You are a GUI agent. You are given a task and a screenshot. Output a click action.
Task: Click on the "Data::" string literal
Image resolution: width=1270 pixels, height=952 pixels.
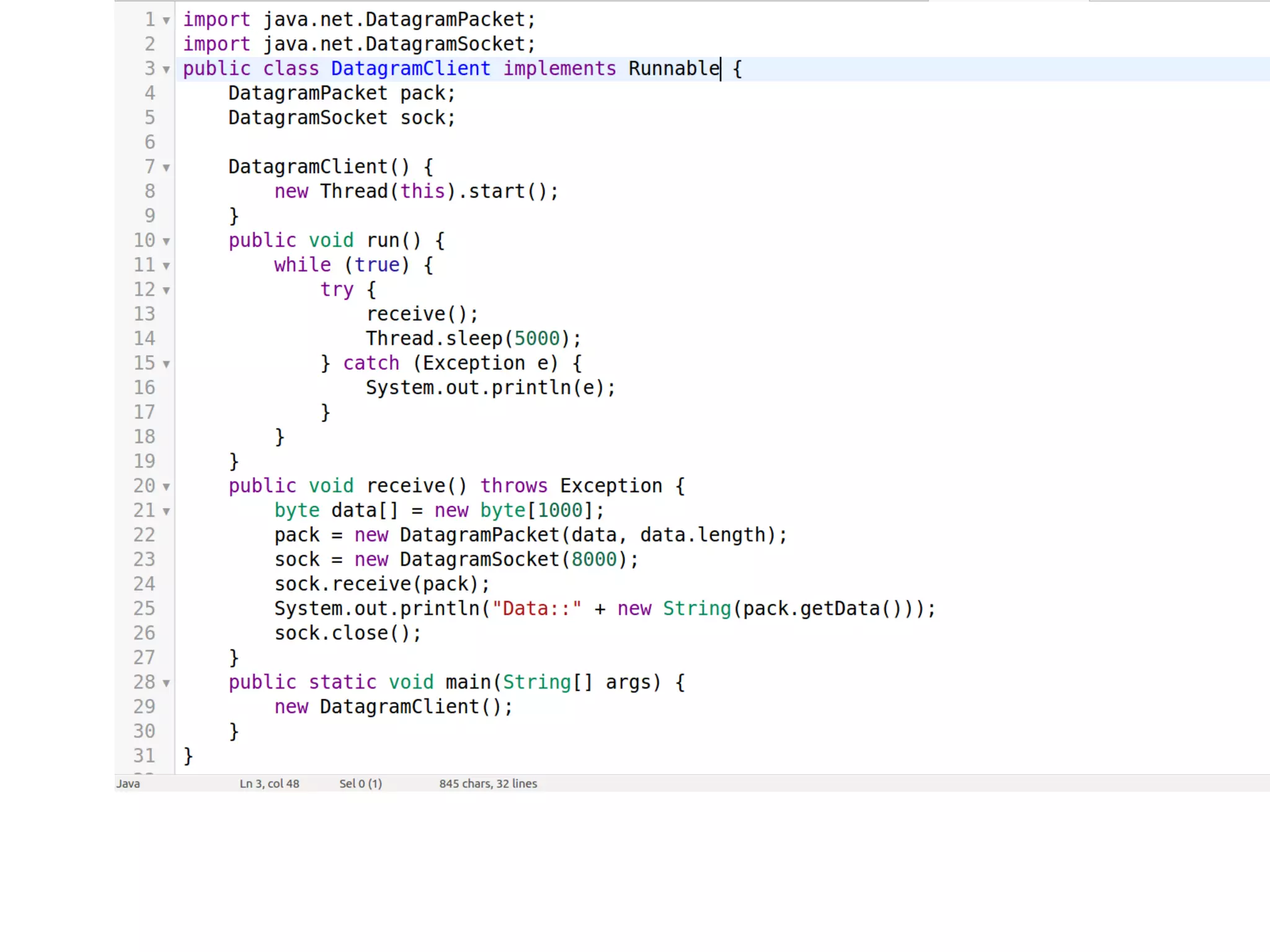click(x=536, y=609)
